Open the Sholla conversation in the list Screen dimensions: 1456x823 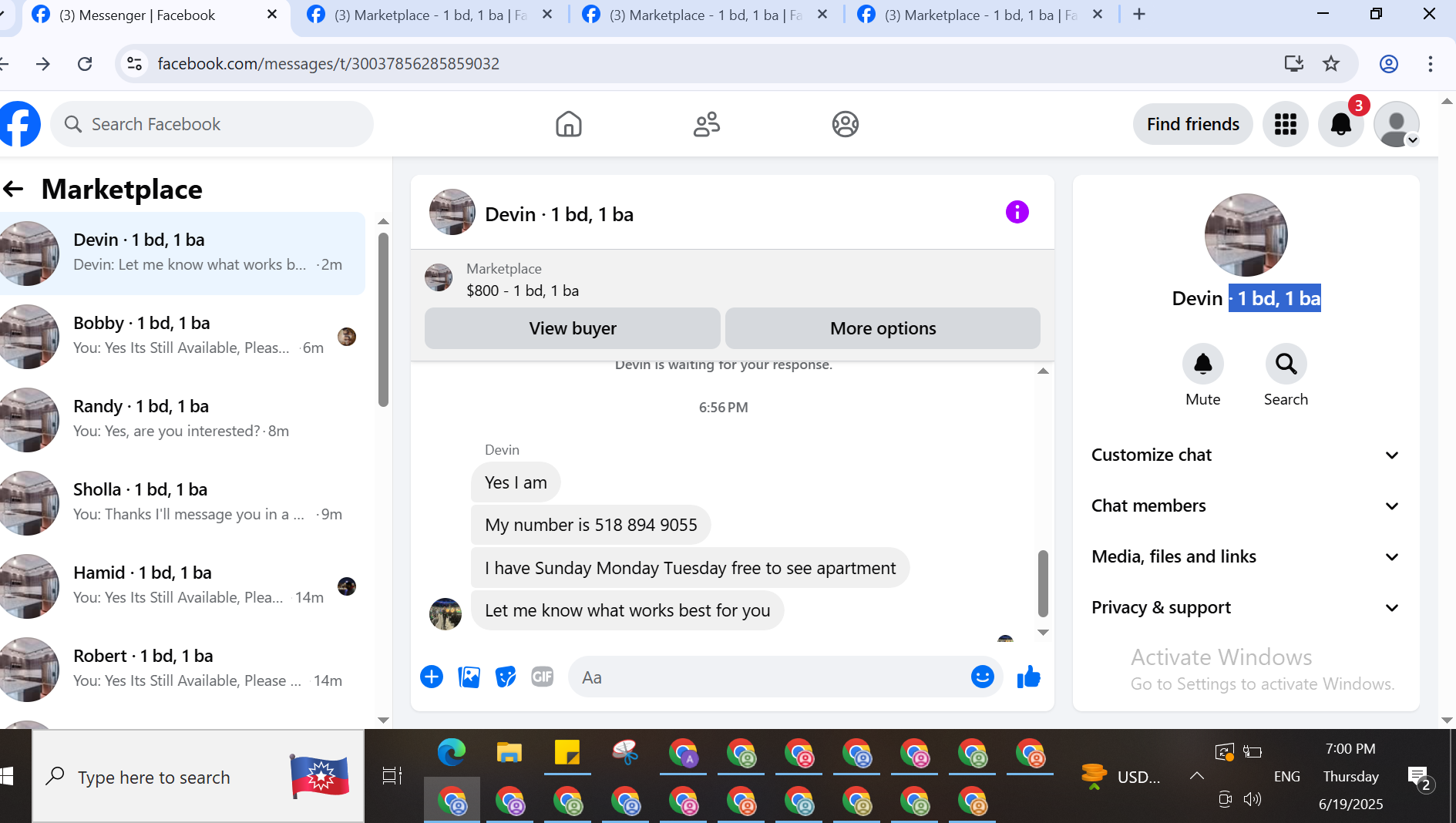183,502
